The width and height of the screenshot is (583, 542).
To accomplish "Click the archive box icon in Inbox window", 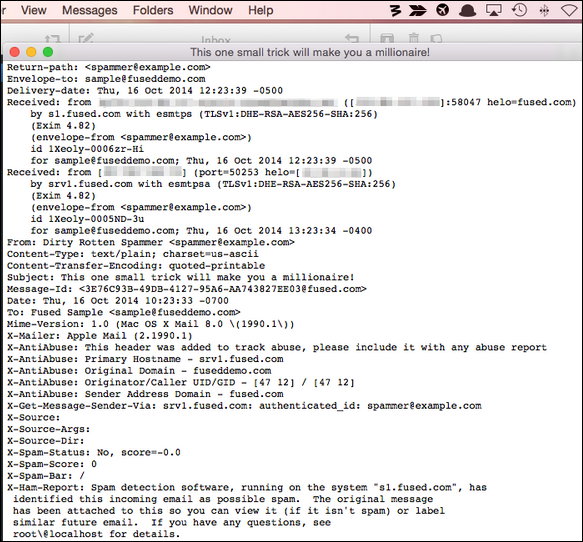I will (387, 38).
